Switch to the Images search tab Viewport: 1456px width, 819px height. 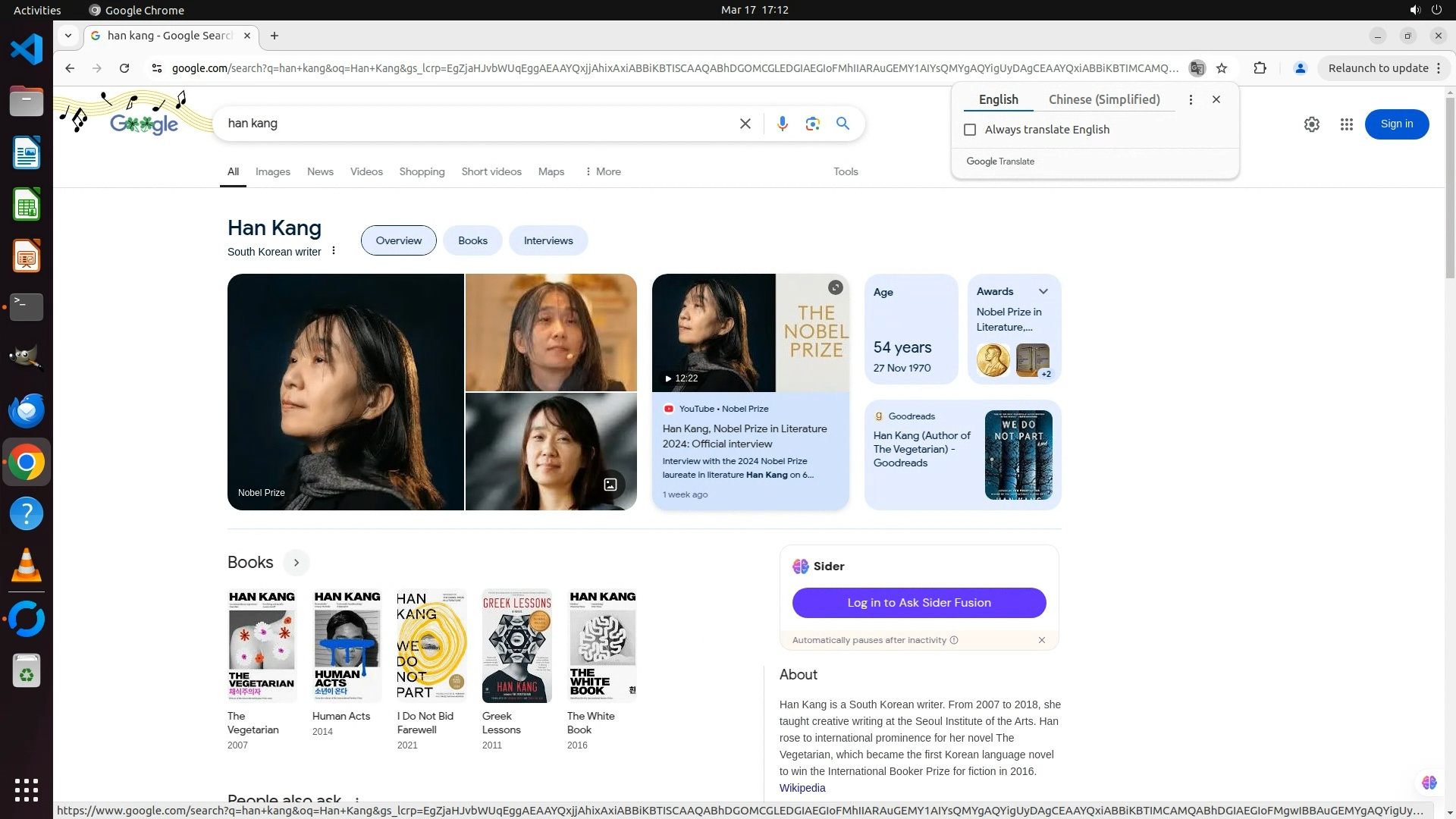point(272,171)
